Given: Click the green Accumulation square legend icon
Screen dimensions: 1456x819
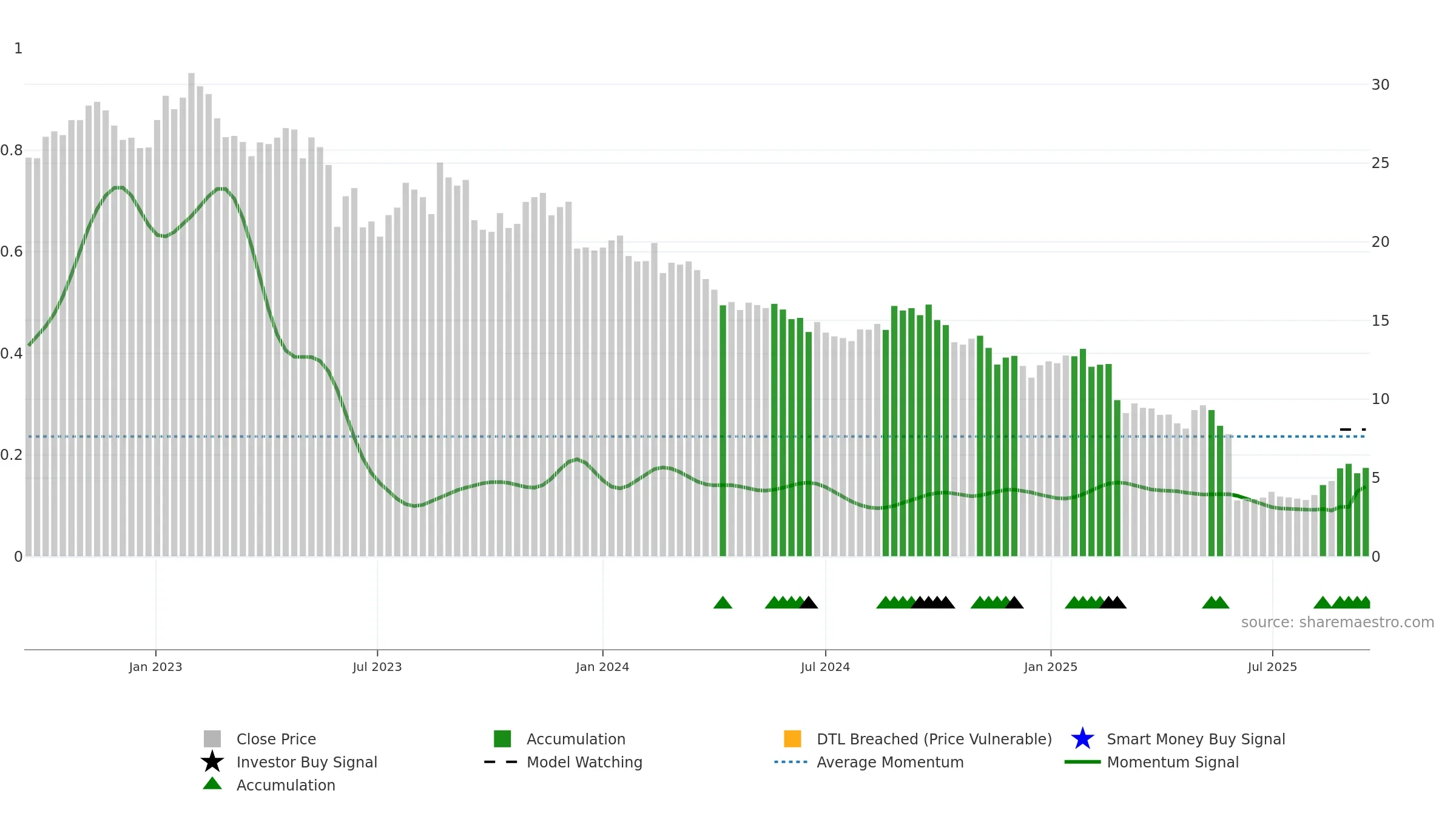Looking at the screenshot, I should [502, 739].
